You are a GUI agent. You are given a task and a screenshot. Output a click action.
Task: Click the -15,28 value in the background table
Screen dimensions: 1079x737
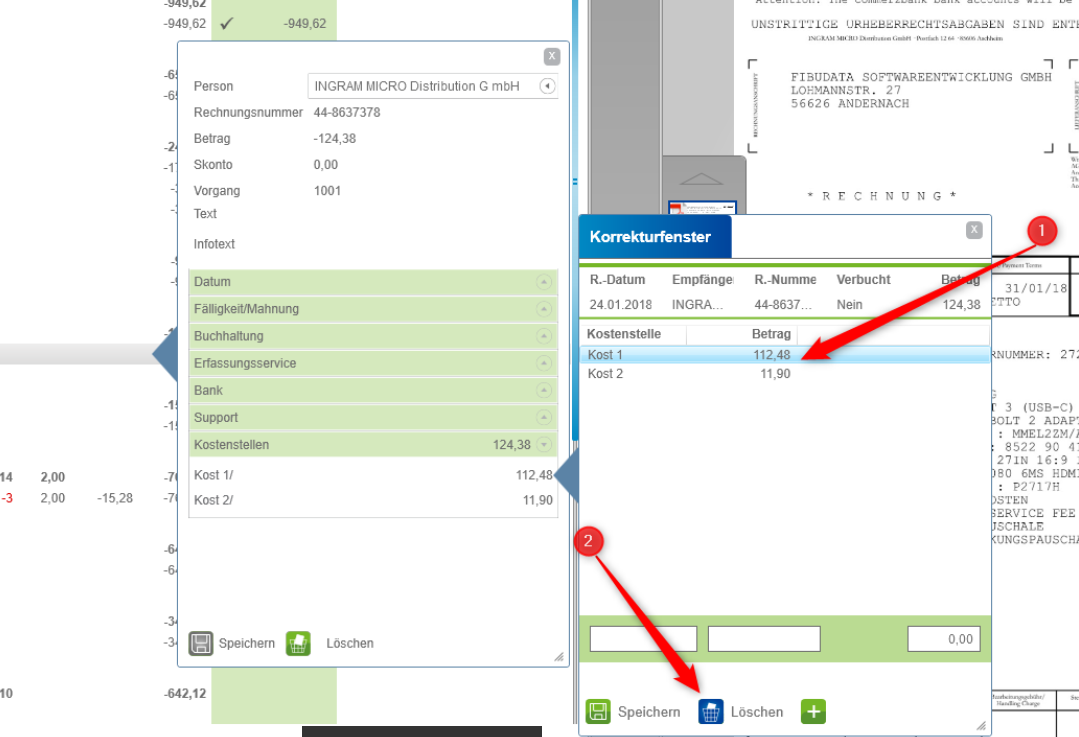[x=115, y=498]
